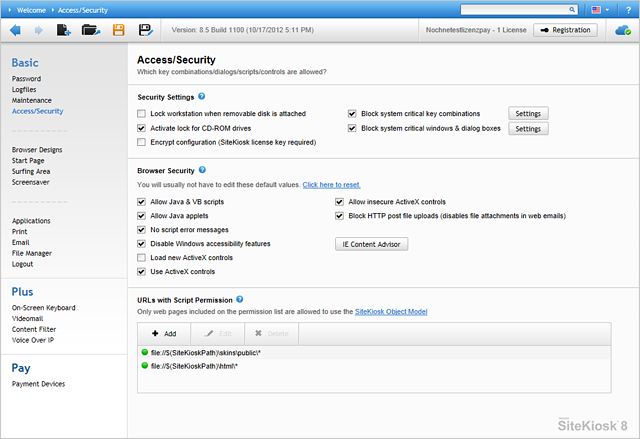Screen dimensions: 640x439
Task: Open Browser Designs in sidebar
Action: (x=37, y=149)
